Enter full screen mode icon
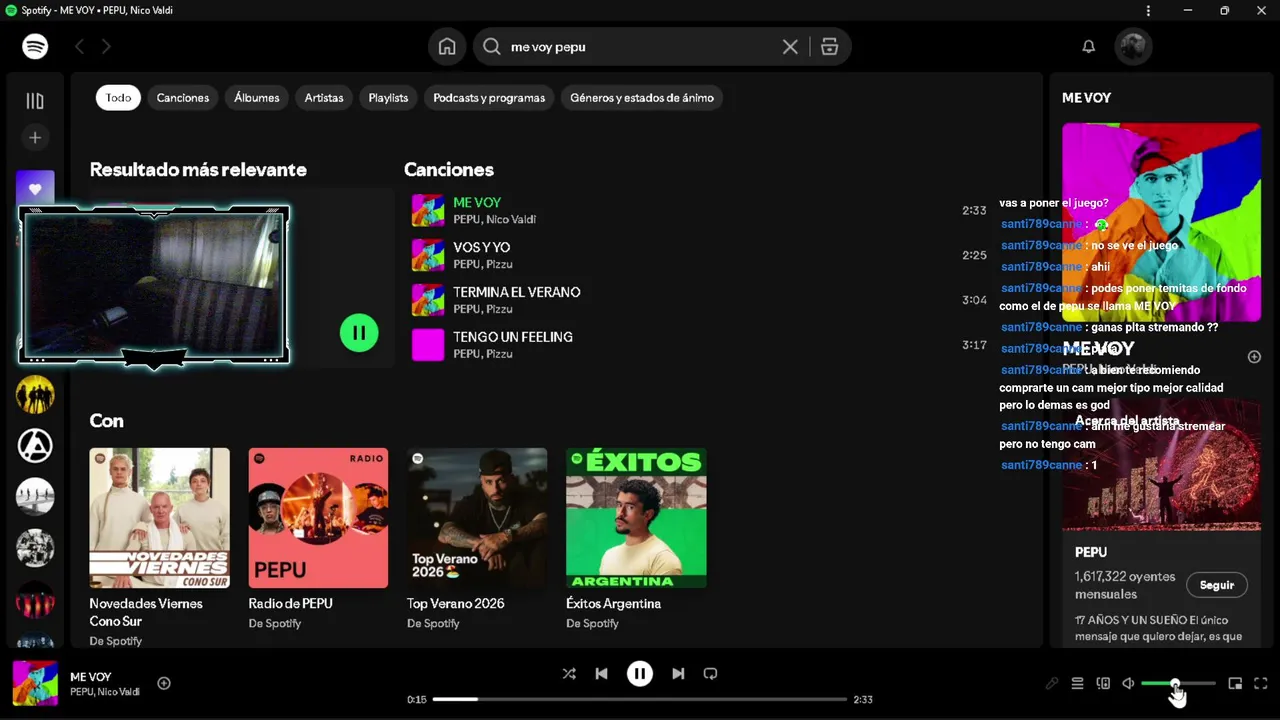 (x=1260, y=683)
